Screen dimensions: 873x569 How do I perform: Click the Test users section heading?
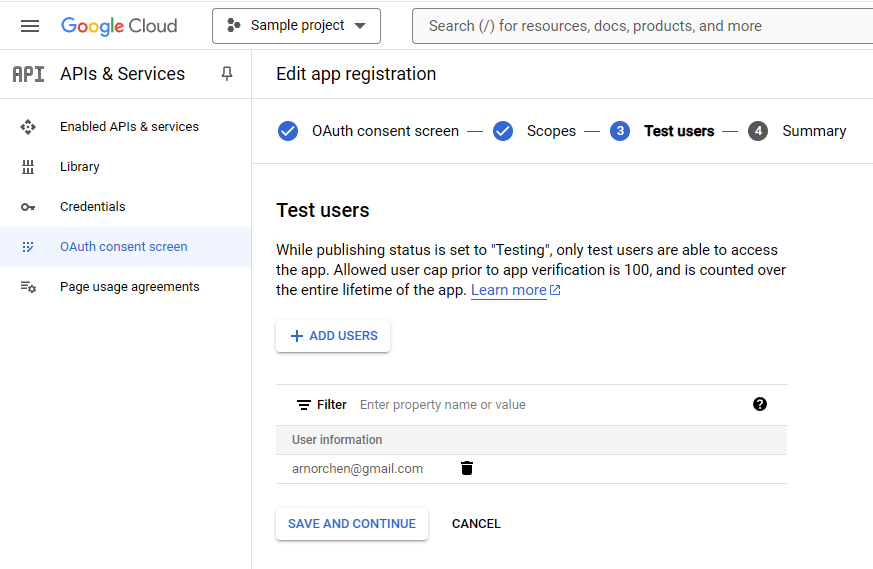click(322, 210)
